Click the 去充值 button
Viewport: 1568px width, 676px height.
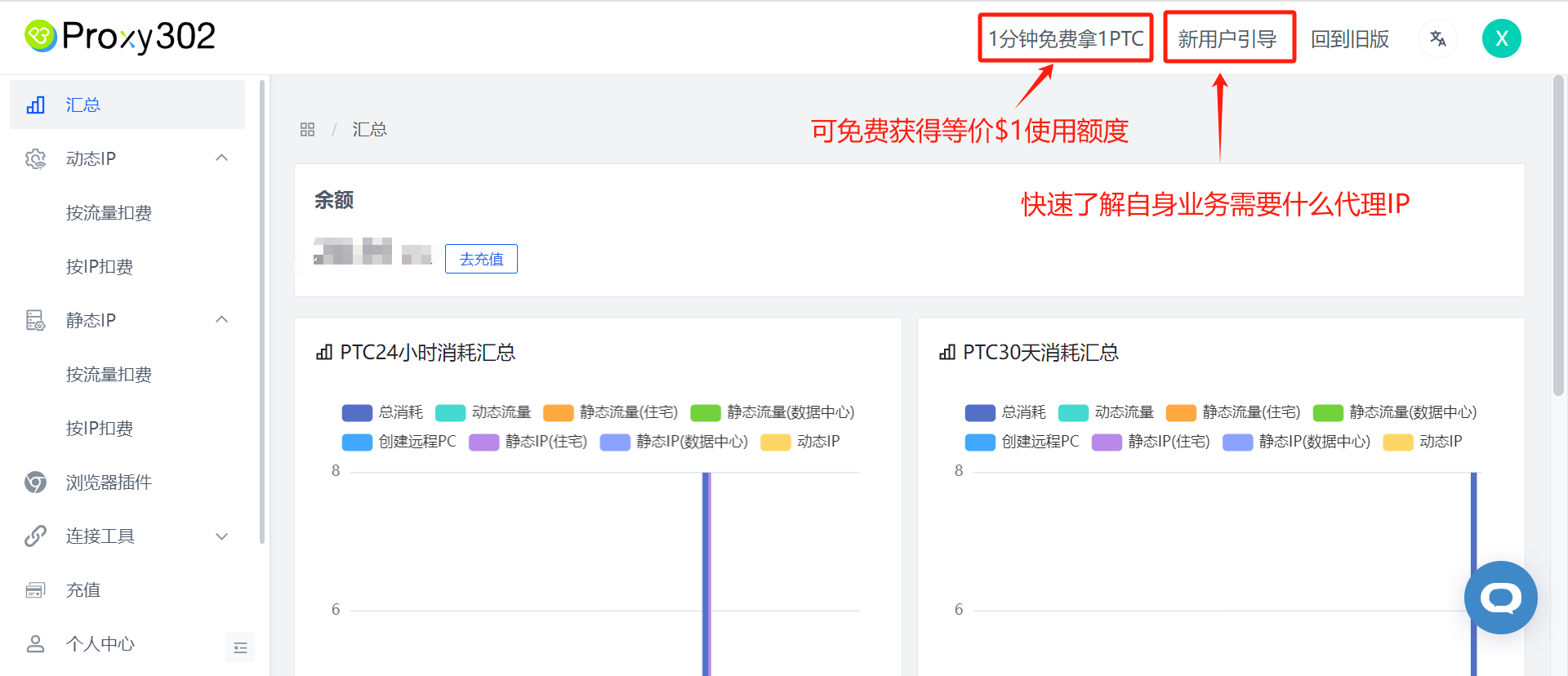(x=481, y=259)
